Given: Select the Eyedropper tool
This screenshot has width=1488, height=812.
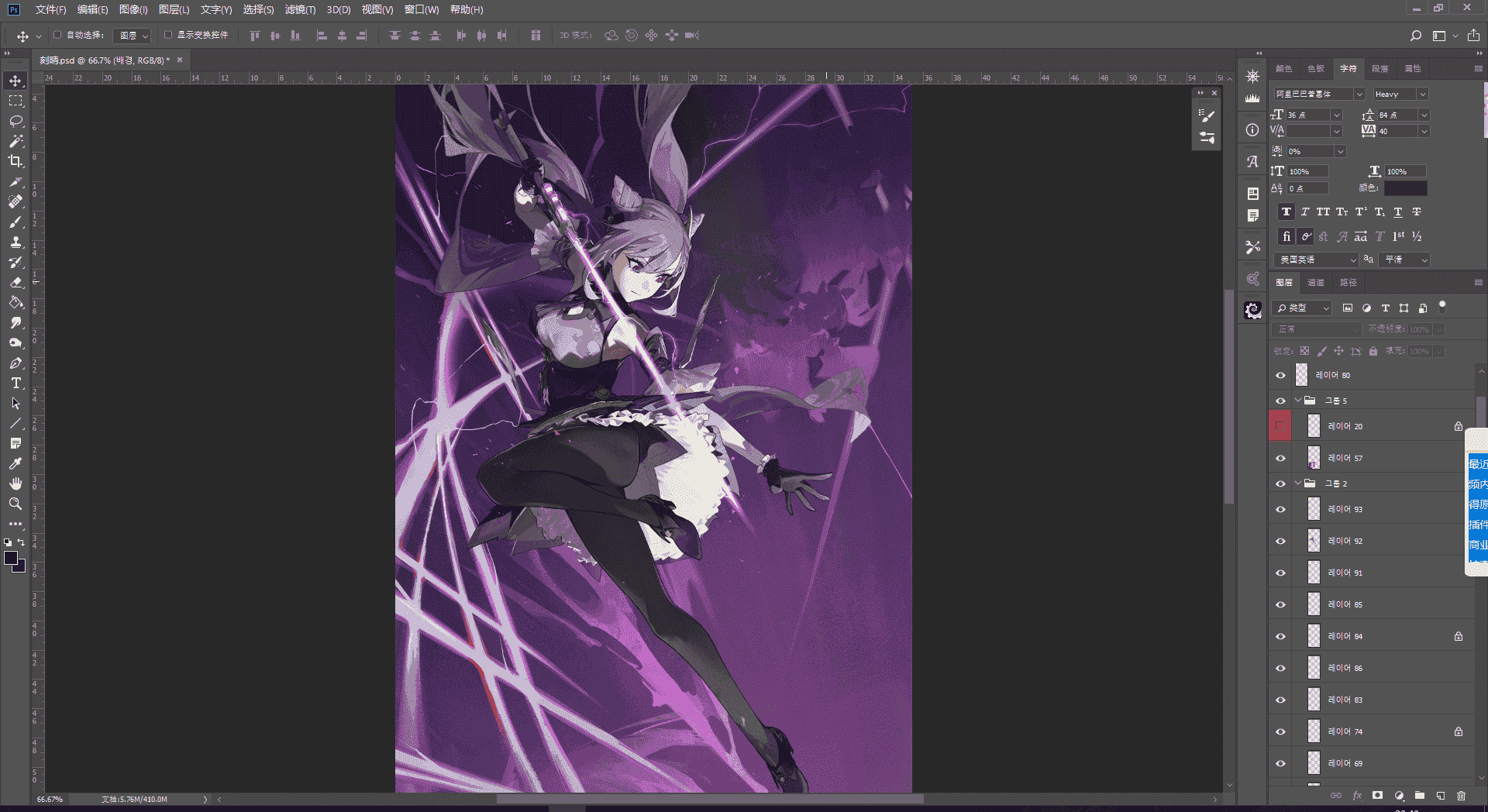Looking at the screenshot, I should (15, 463).
